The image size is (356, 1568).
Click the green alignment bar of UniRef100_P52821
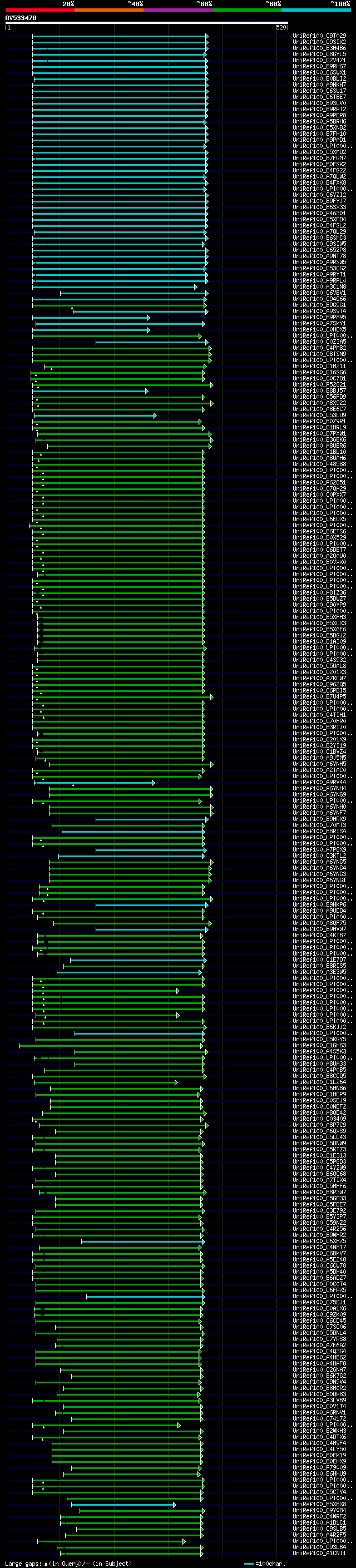click(123, 385)
